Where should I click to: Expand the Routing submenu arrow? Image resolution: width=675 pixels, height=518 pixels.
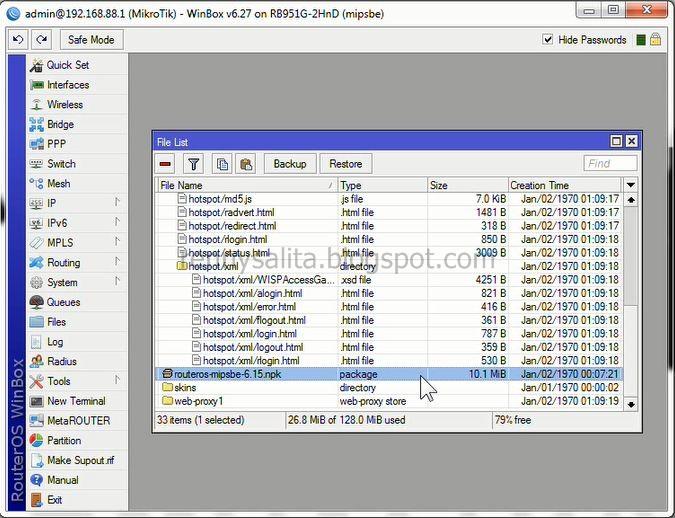click(x=117, y=261)
